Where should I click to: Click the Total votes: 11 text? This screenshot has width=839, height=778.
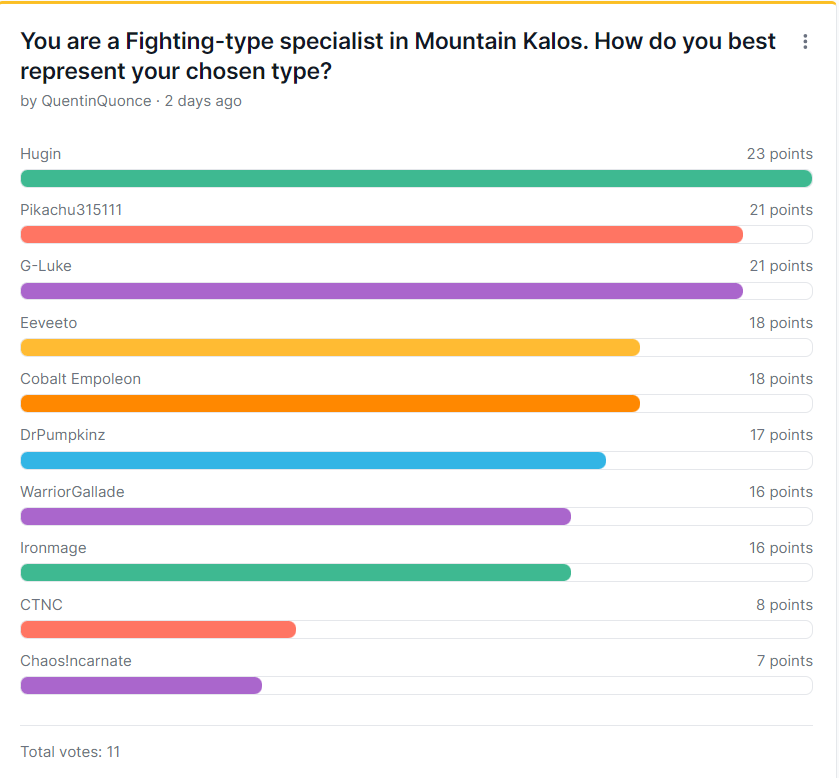point(70,752)
